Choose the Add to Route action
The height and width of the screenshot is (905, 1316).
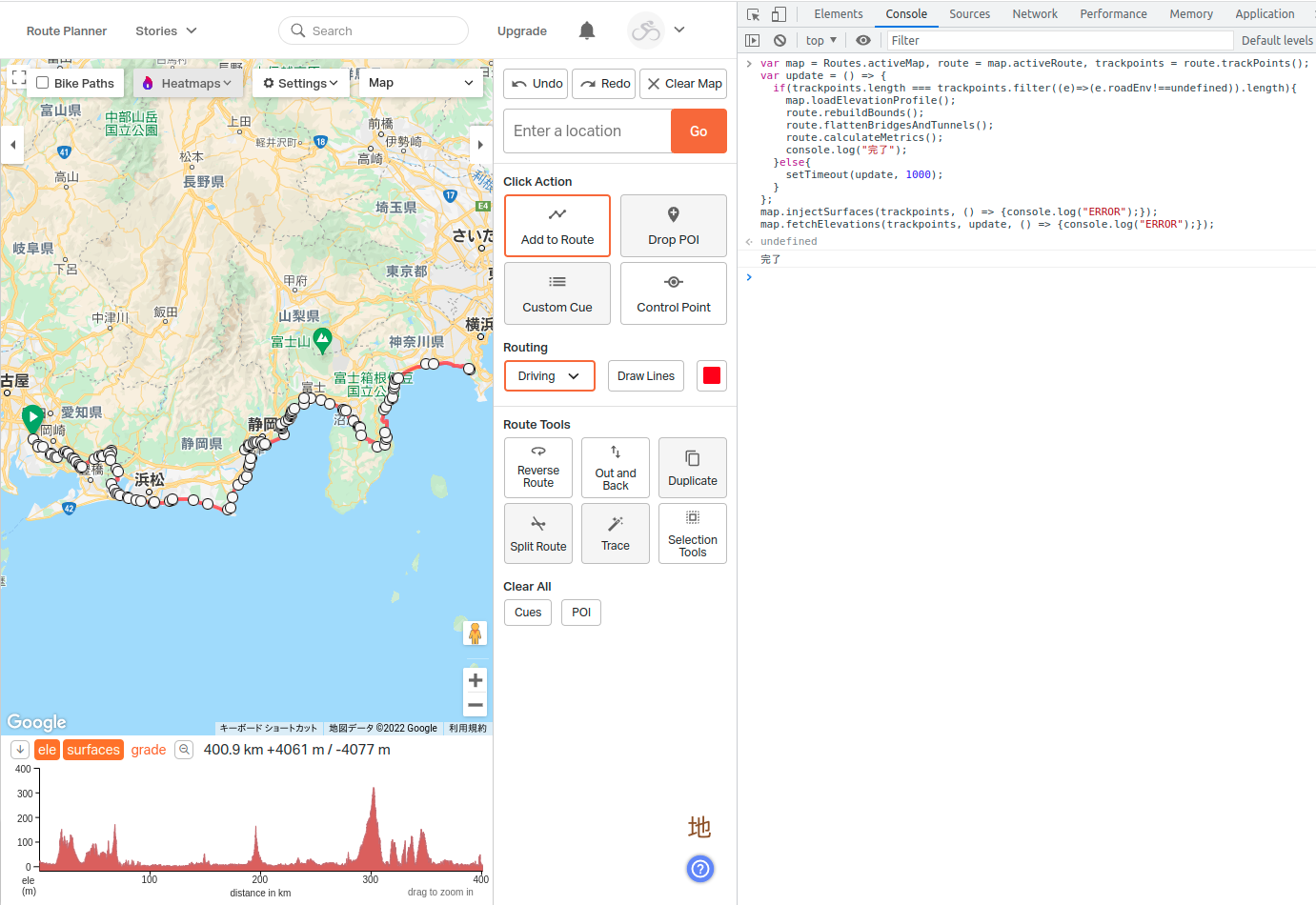[x=557, y=226]
